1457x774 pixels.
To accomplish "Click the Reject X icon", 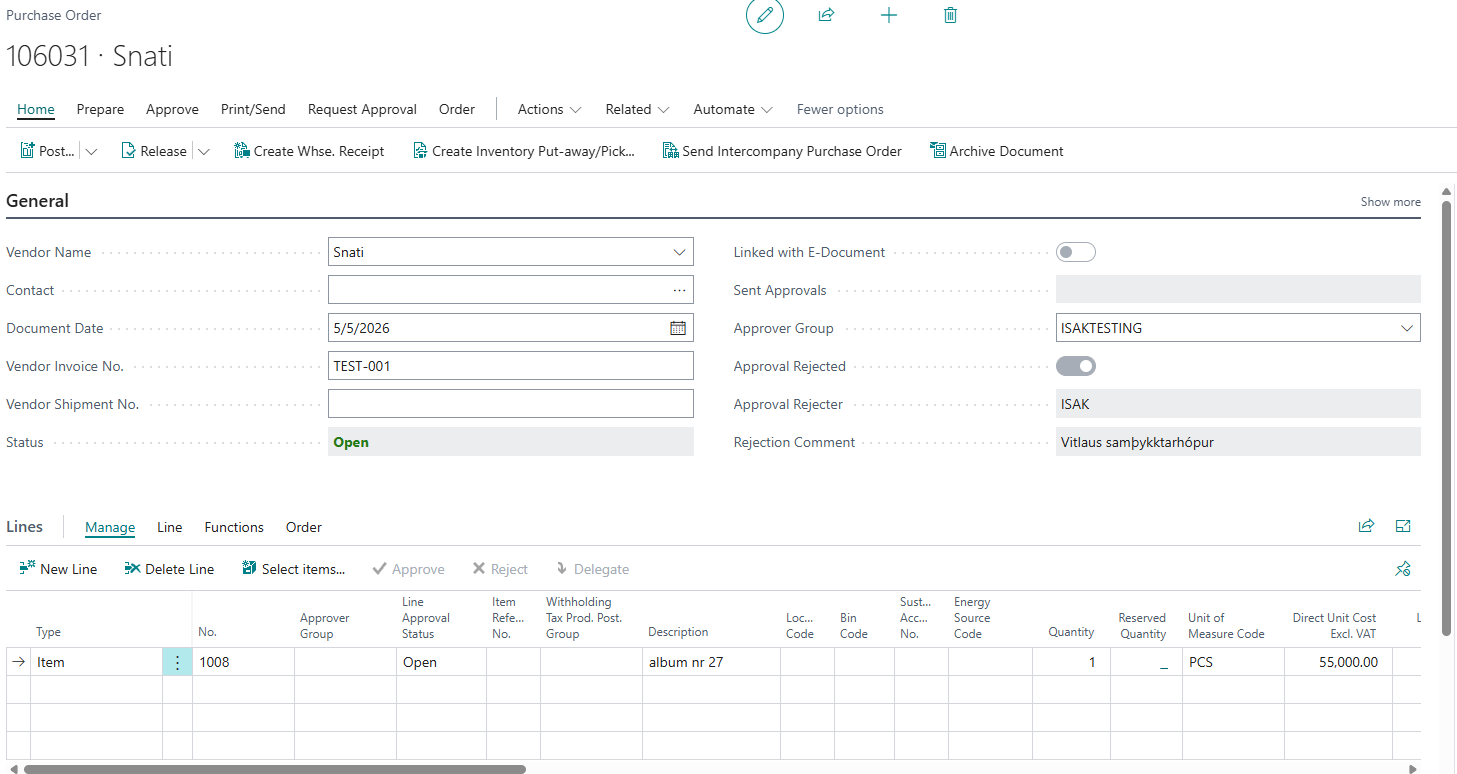I will click(x=478, y=569).
